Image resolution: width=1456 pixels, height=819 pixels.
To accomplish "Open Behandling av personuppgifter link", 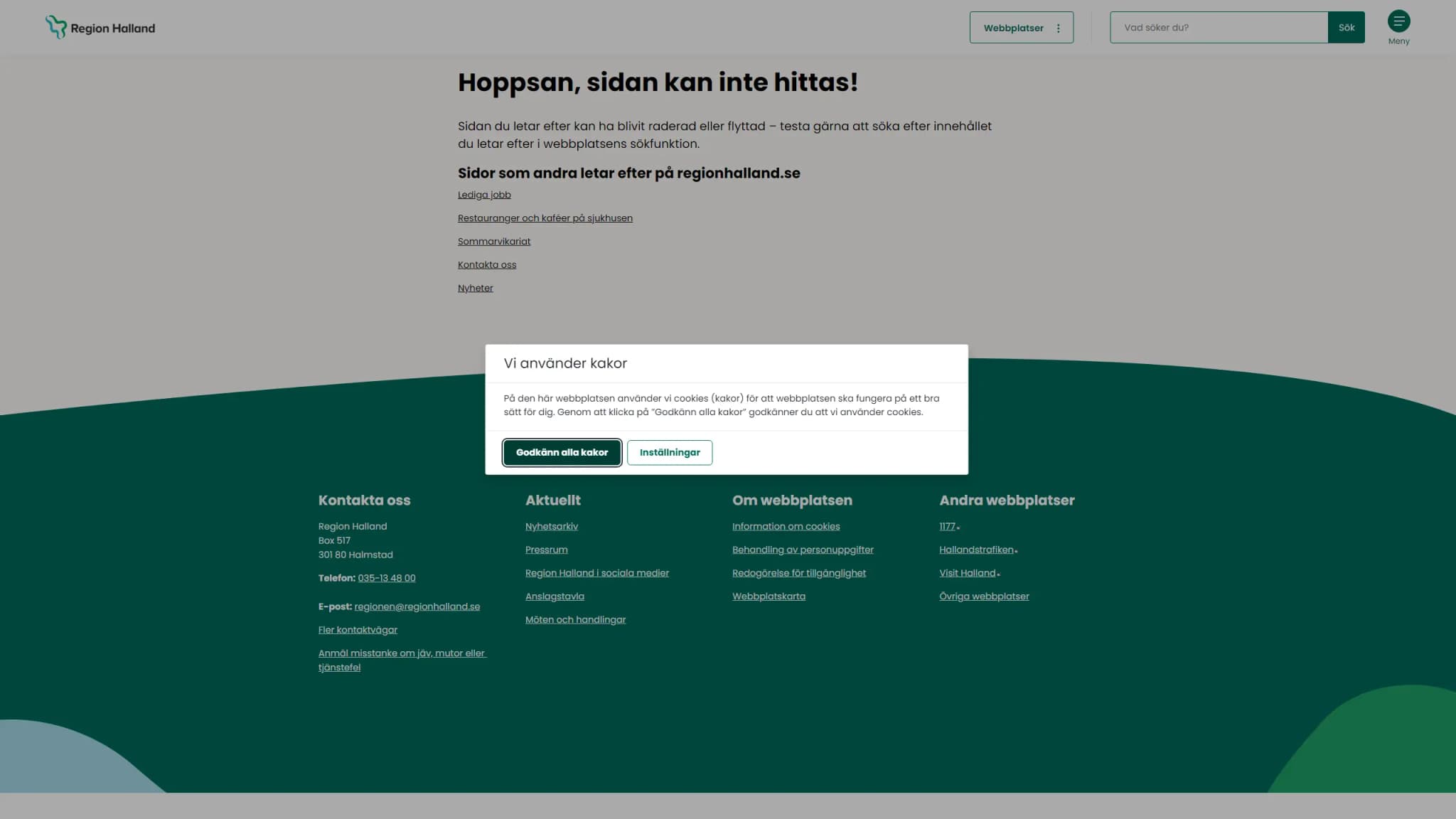I will (x=803, y=550).
